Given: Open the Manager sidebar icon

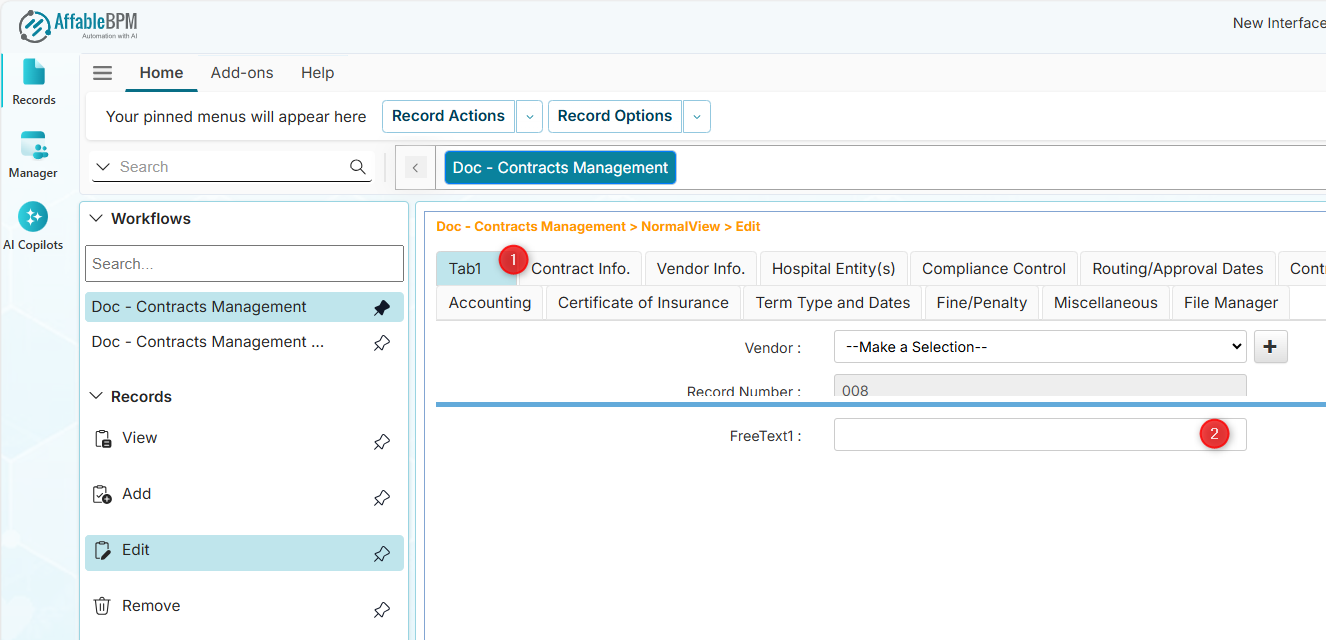Looking at the screenshot, I should (33, 154).
